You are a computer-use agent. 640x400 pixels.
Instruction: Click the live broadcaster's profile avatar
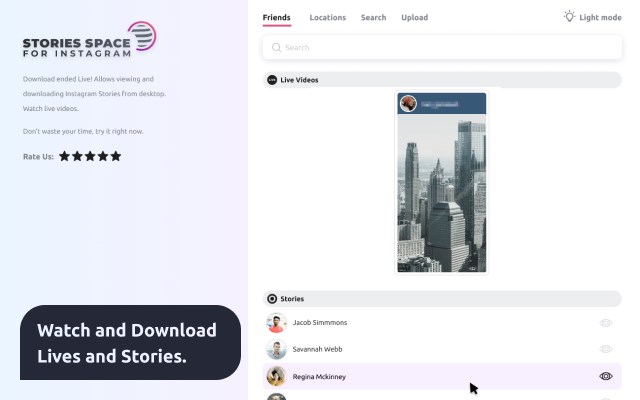point(408,104)
